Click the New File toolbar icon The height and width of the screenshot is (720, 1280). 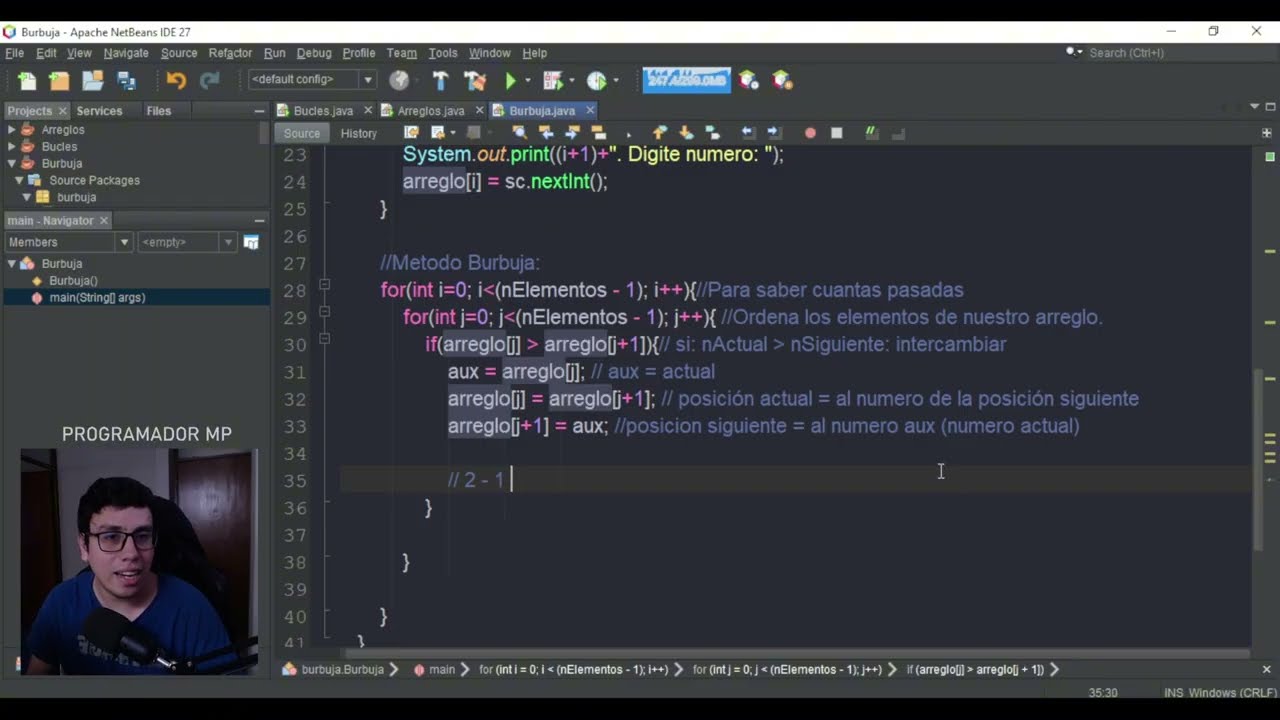[27, 81]
